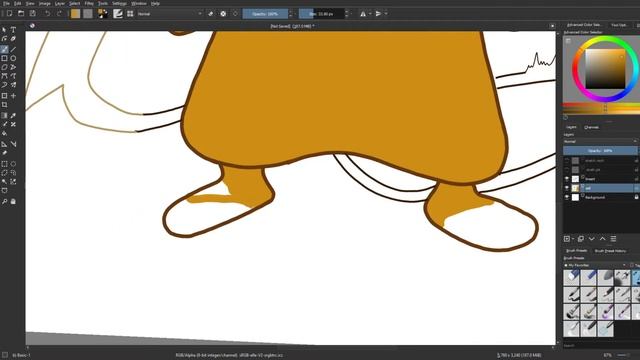Screen dimensions: 640x360
Task: Open the brush presets chooser grid icon
Action: (x=130, y=13)
